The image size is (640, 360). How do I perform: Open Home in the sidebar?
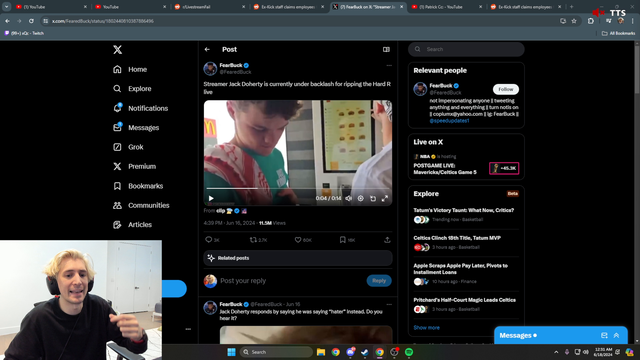coord(130,69)
